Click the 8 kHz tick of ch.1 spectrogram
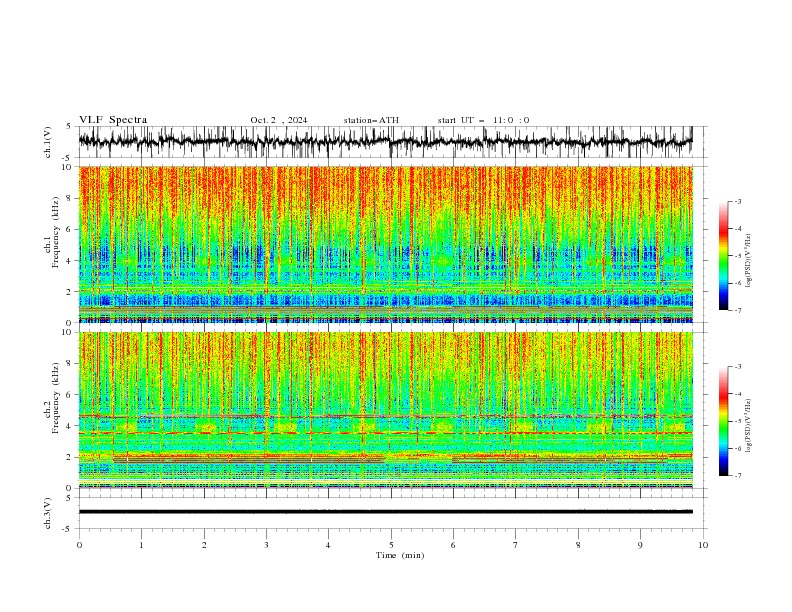The image size is (792, 612). pyautogui.click(x=70, y=198)
